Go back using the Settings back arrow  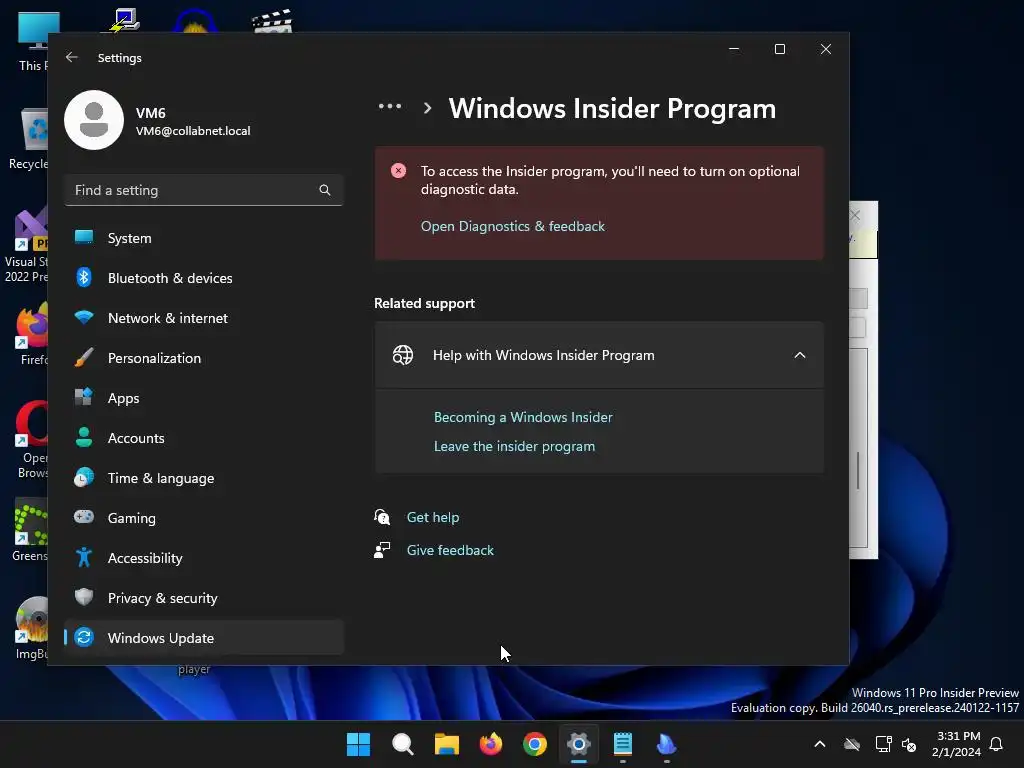(72, 57)
